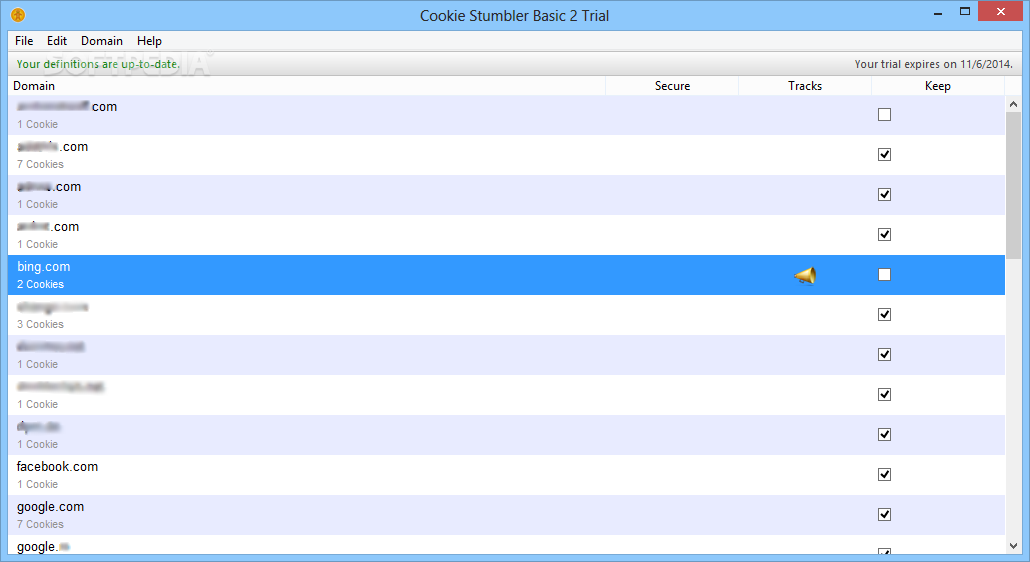Minimize the Cookie Stumbler window
This screenshot has height=562, width=1030.
pyautogui.click(x=938, y=12)
